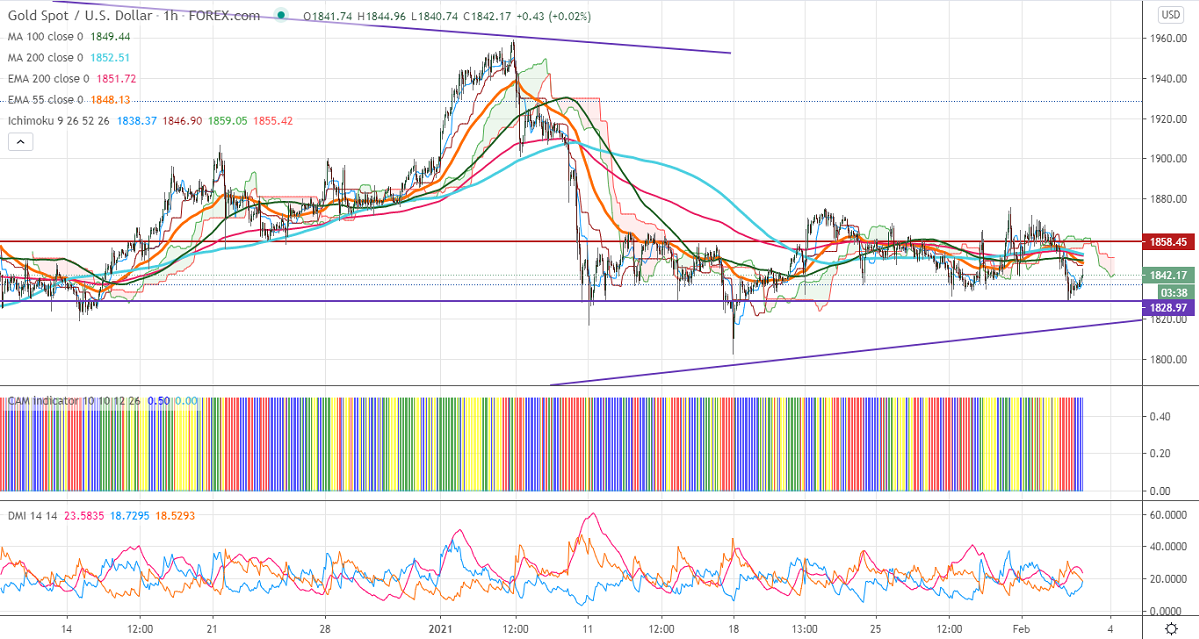Viewport: 1199px width, 639px height.
Task: Select the MA 100 close indicator legend
Action: tap(47, 37)
